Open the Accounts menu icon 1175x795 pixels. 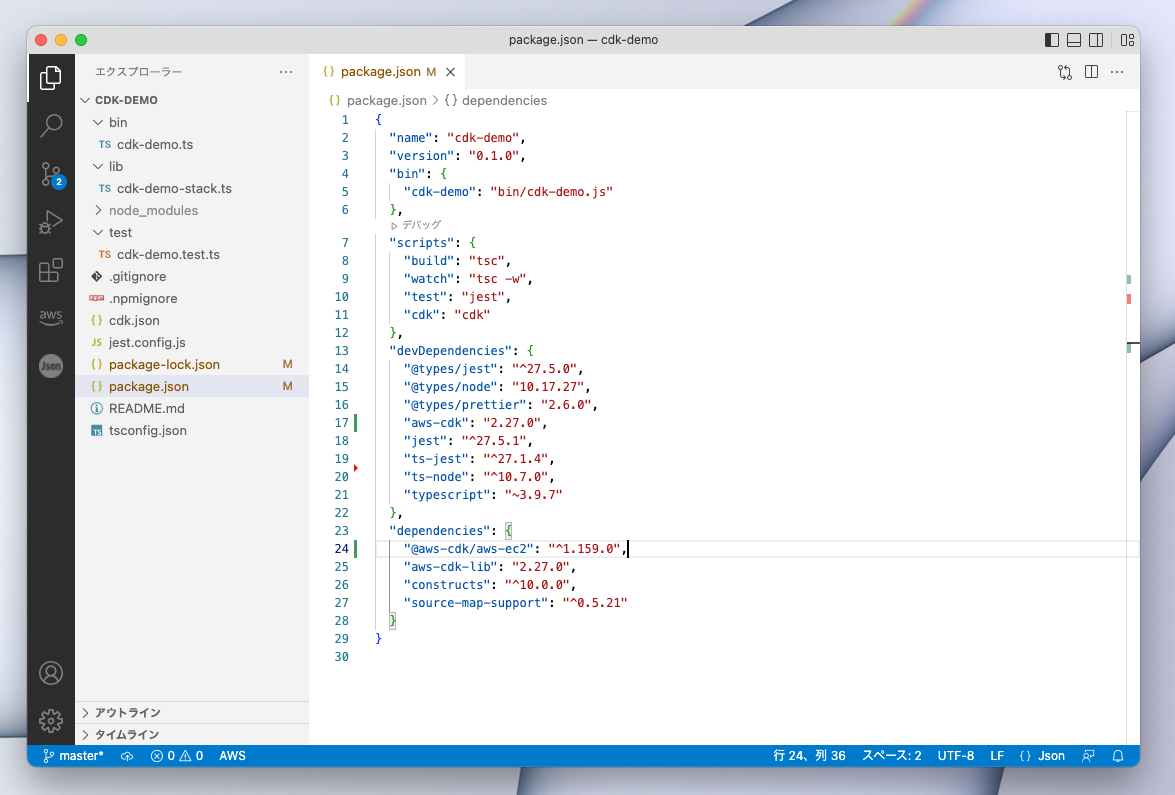coord(51,674)
